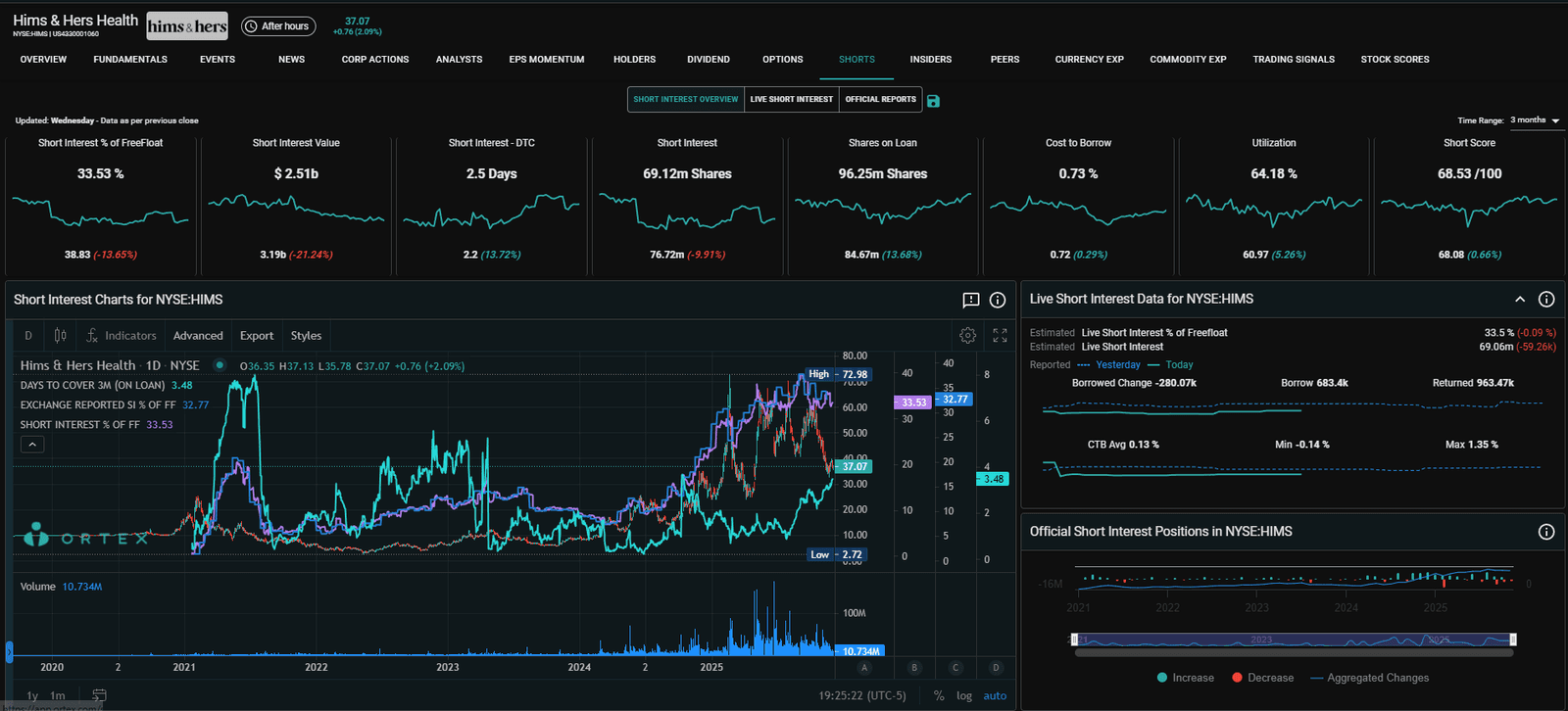Viewport: 1568px width, 711px height.
Task: Grab the right handle of the range slider
Action: (x=1513, y=640)
